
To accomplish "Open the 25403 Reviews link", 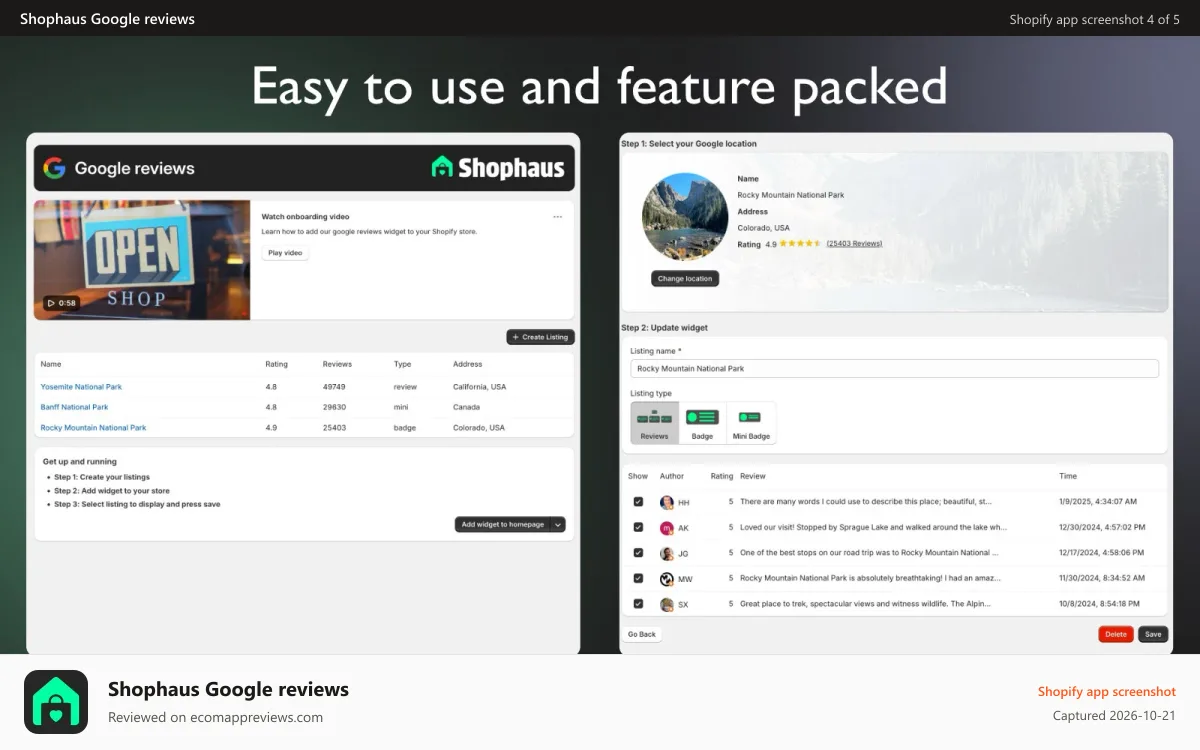I will 854,244.
